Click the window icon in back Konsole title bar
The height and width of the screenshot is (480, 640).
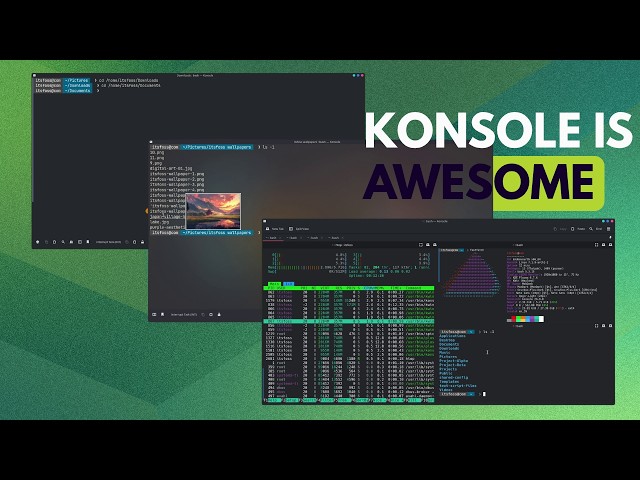coord(35,76)
